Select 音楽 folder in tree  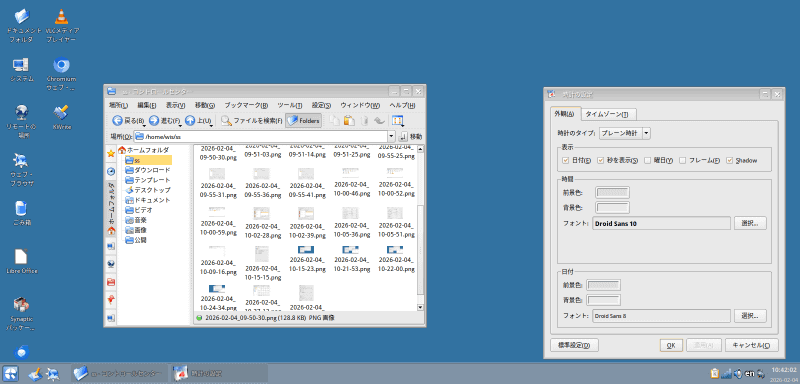click(136, 220)
